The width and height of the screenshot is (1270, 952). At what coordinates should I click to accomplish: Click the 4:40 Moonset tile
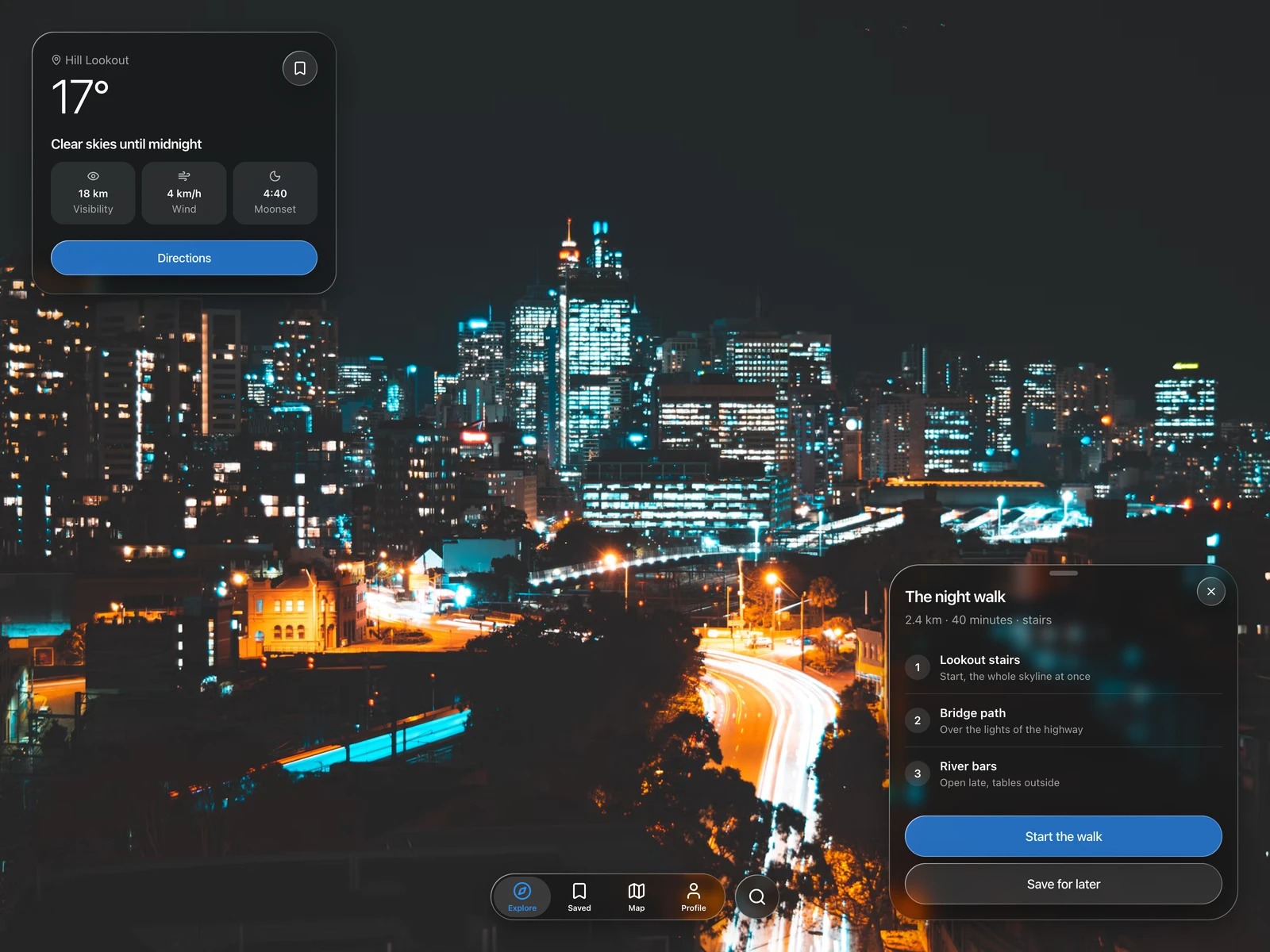(x=275, y=193)
